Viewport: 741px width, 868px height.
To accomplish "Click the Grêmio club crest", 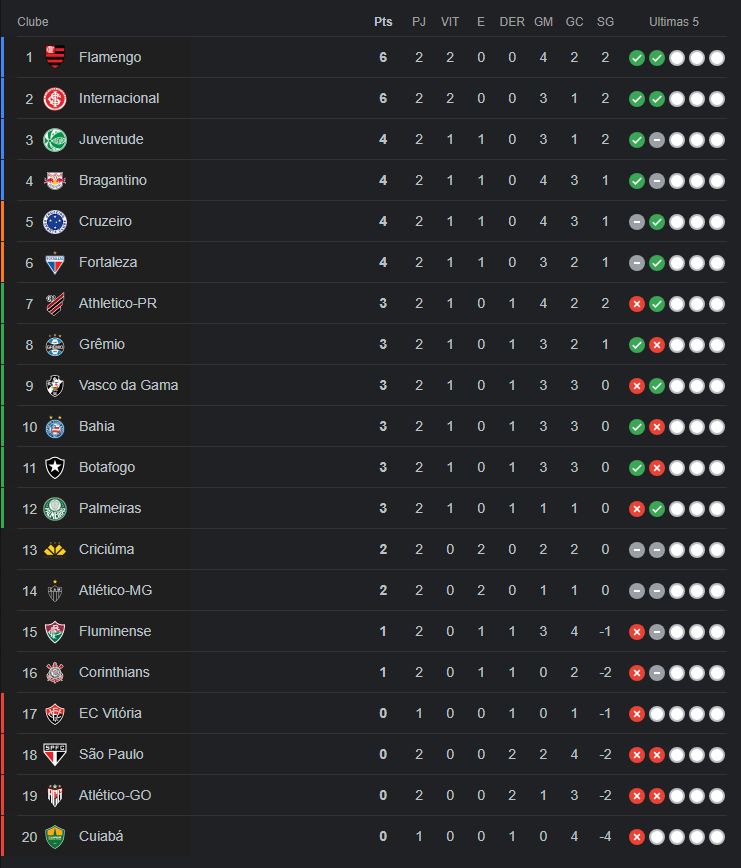I will (55, 344).
